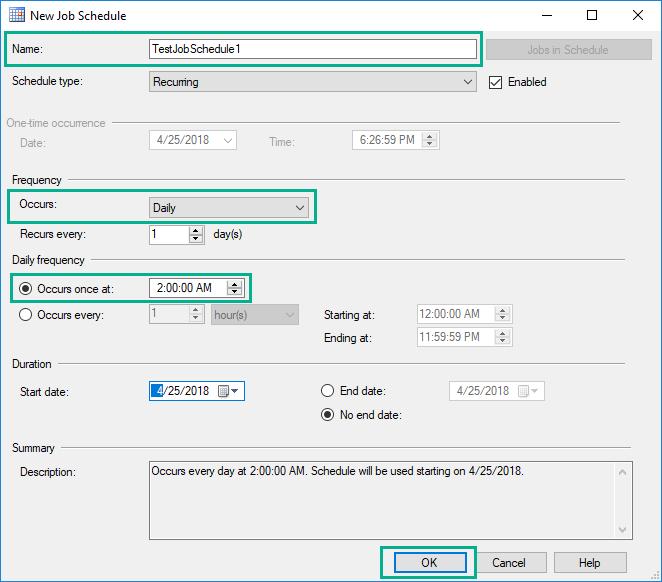Open the Schedule type dropdown

click(312, 82)
